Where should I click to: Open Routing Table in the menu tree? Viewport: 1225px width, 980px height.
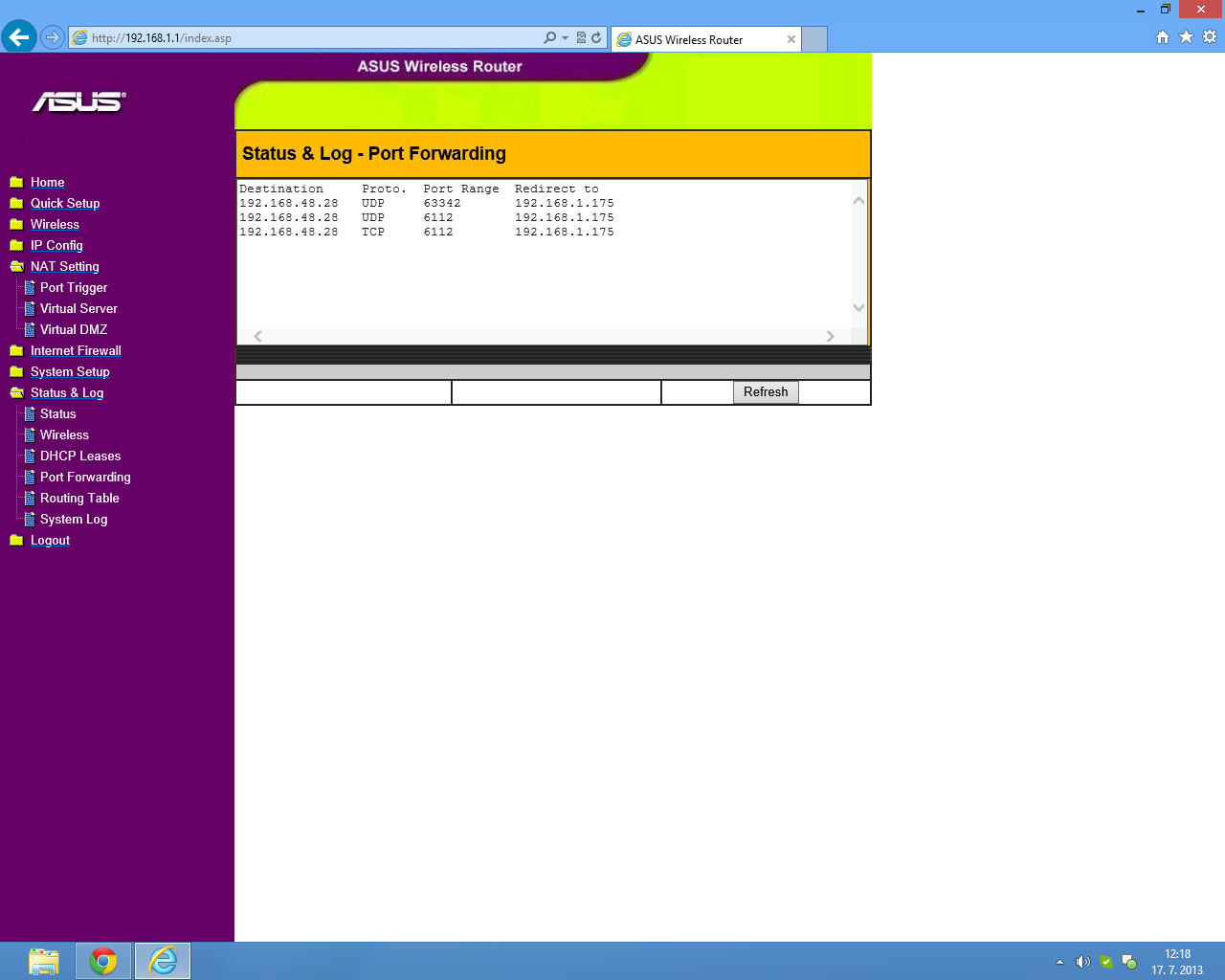(x=79, y=498)
